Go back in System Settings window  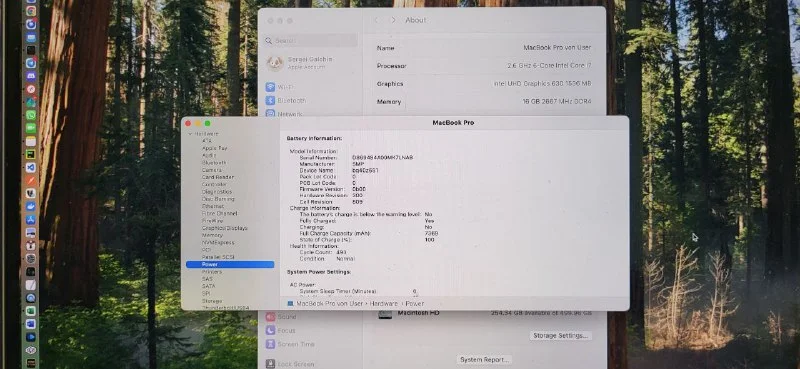point(377,20)
